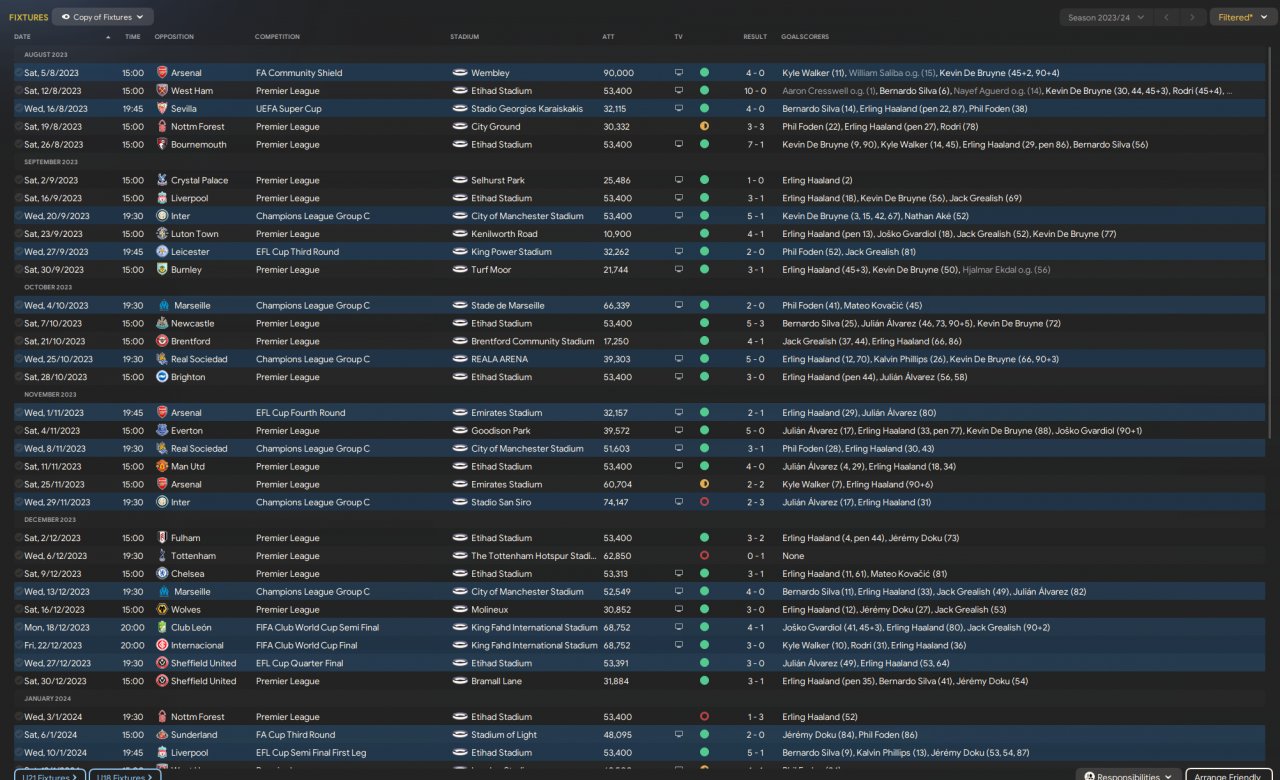Click the Chelsea club badge
The height and width of the screenshot is (780, 1280).
pyautogui.click(x=162, y=574)
